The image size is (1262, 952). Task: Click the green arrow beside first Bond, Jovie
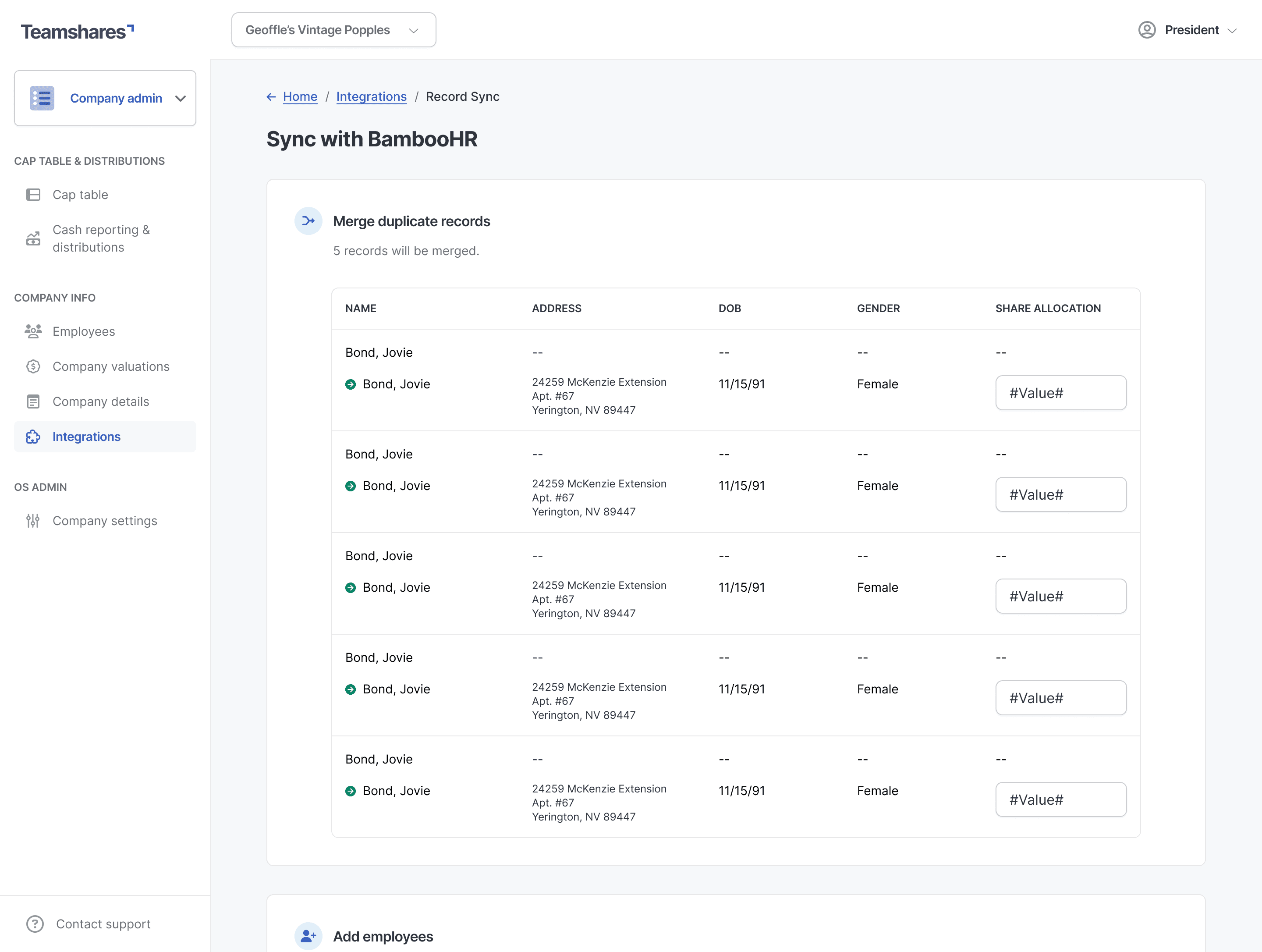tap(350, 384)
